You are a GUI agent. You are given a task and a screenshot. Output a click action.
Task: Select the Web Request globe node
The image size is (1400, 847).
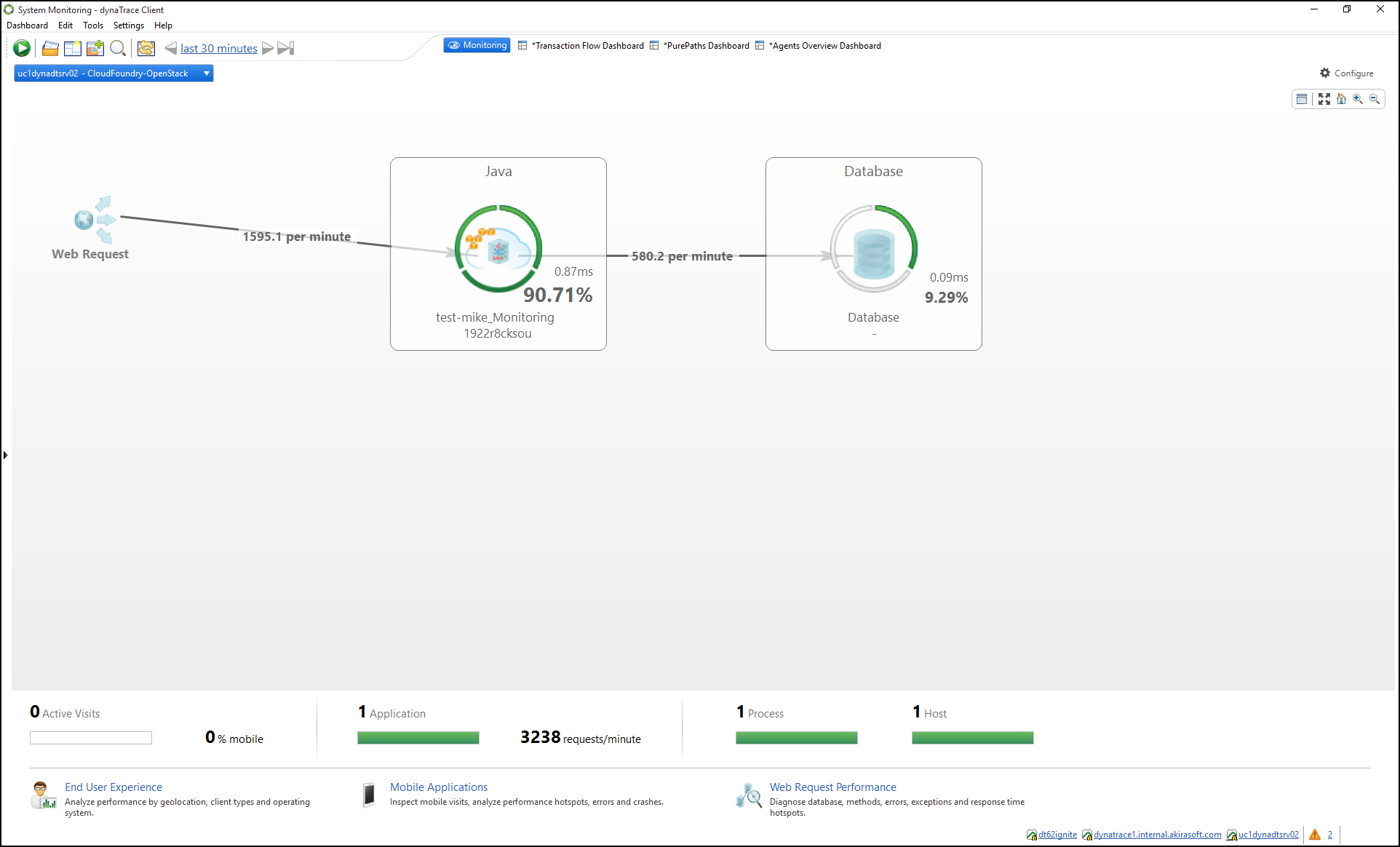pyautogui.click(x=95, y=219)
